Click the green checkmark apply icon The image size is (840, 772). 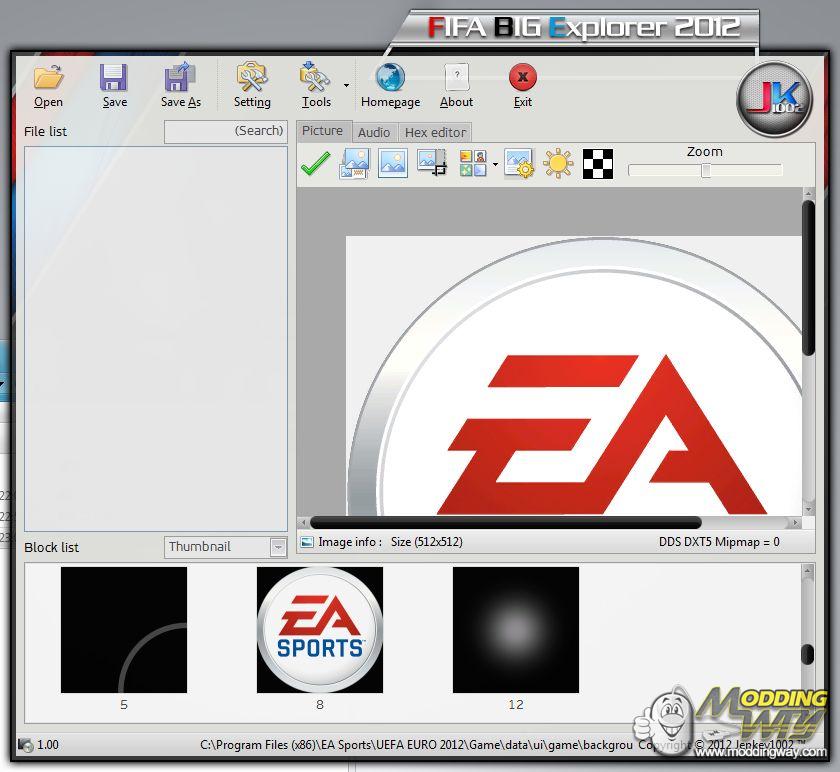[x=315, y=164]
